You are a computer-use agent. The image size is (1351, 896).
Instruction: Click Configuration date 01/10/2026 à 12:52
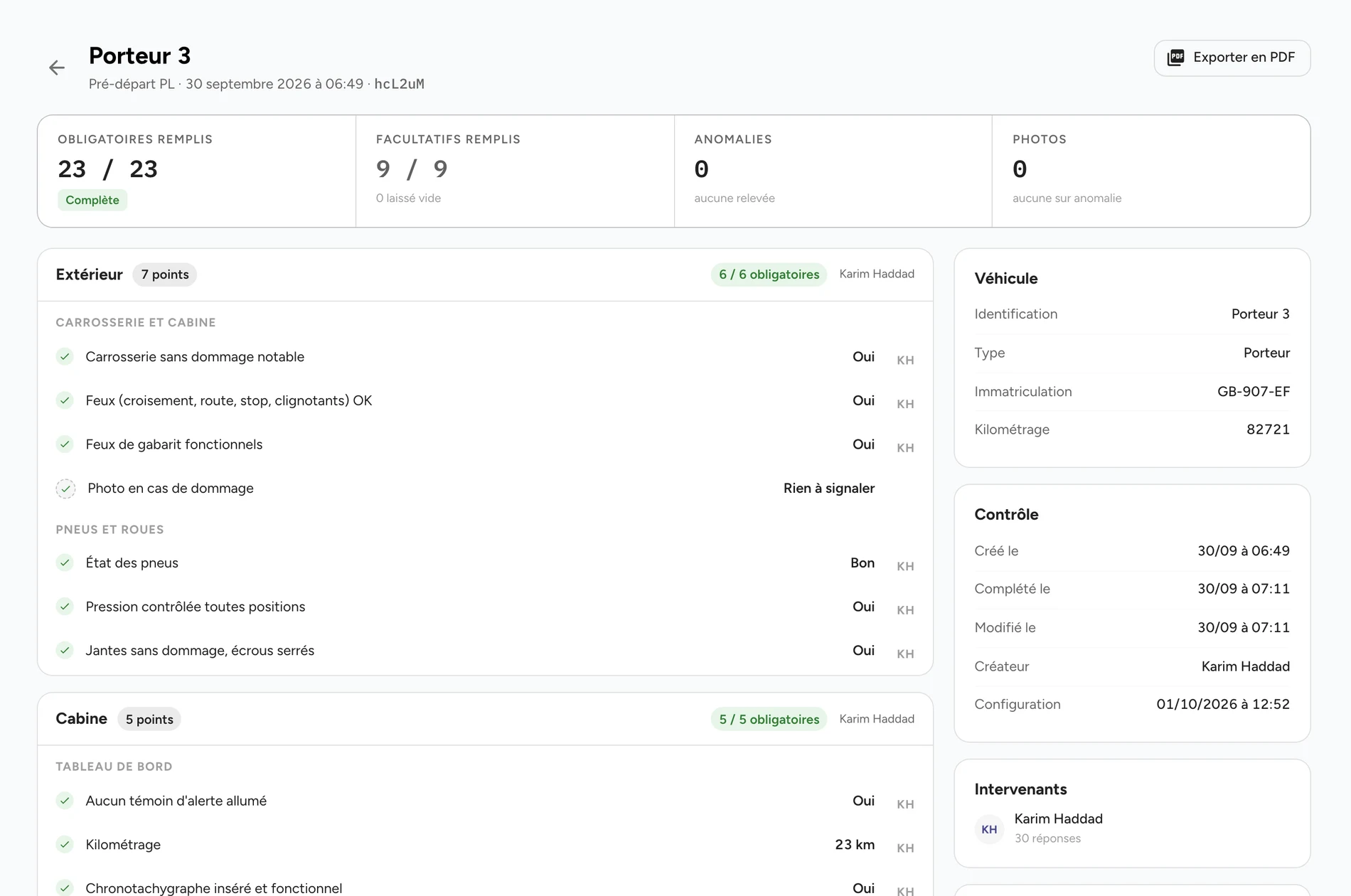point(1223,704)
